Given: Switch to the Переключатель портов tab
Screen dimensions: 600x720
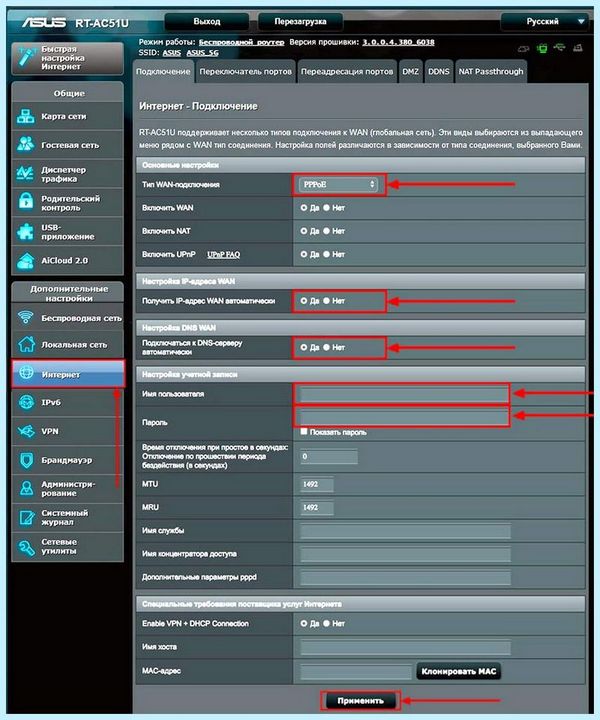Looking at the screenshot, I should coord(246,72).
